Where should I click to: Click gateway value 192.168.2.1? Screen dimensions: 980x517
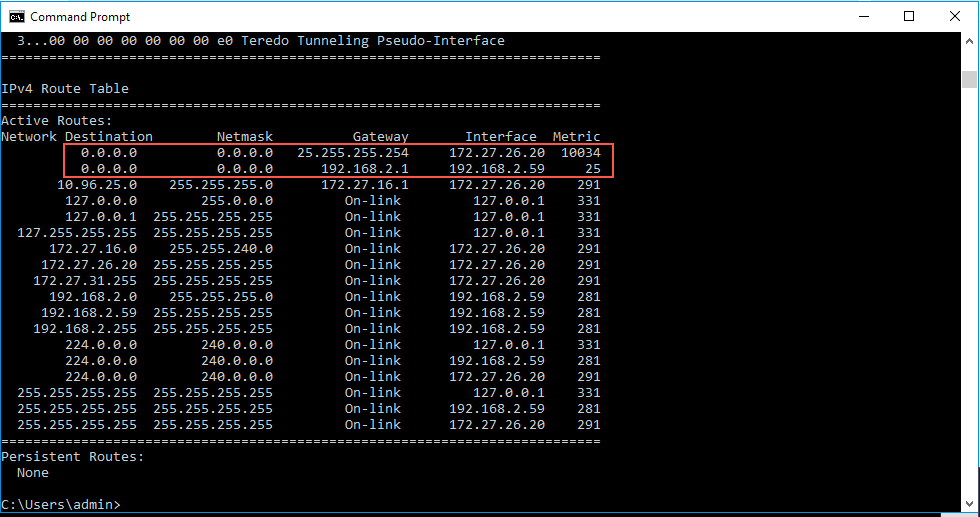point(364,169)
